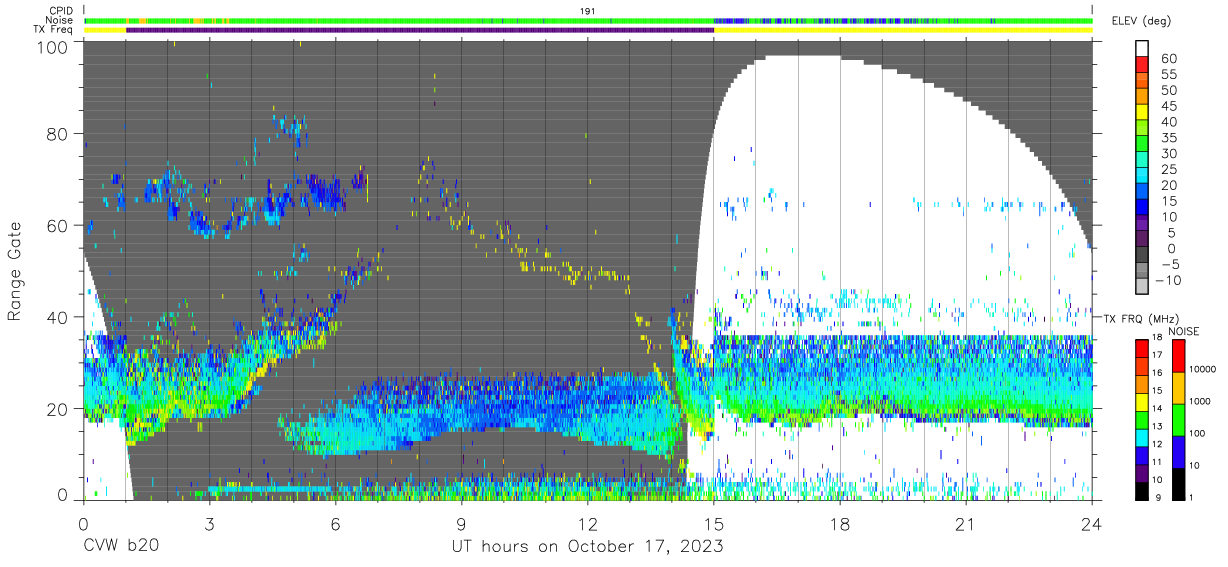Click the x-axis tick label '24'
Screen dimensions: 1228x567
click(x=1092, y=524)
